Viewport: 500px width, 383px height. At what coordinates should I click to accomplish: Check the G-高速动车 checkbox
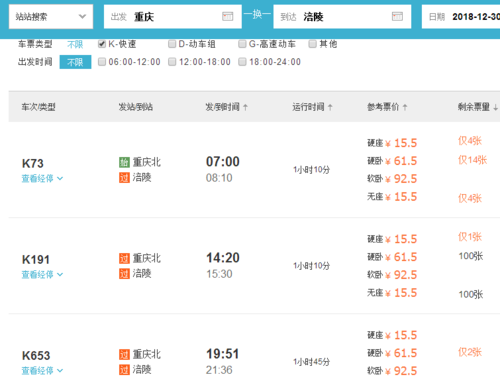click(x=242, y=44)
